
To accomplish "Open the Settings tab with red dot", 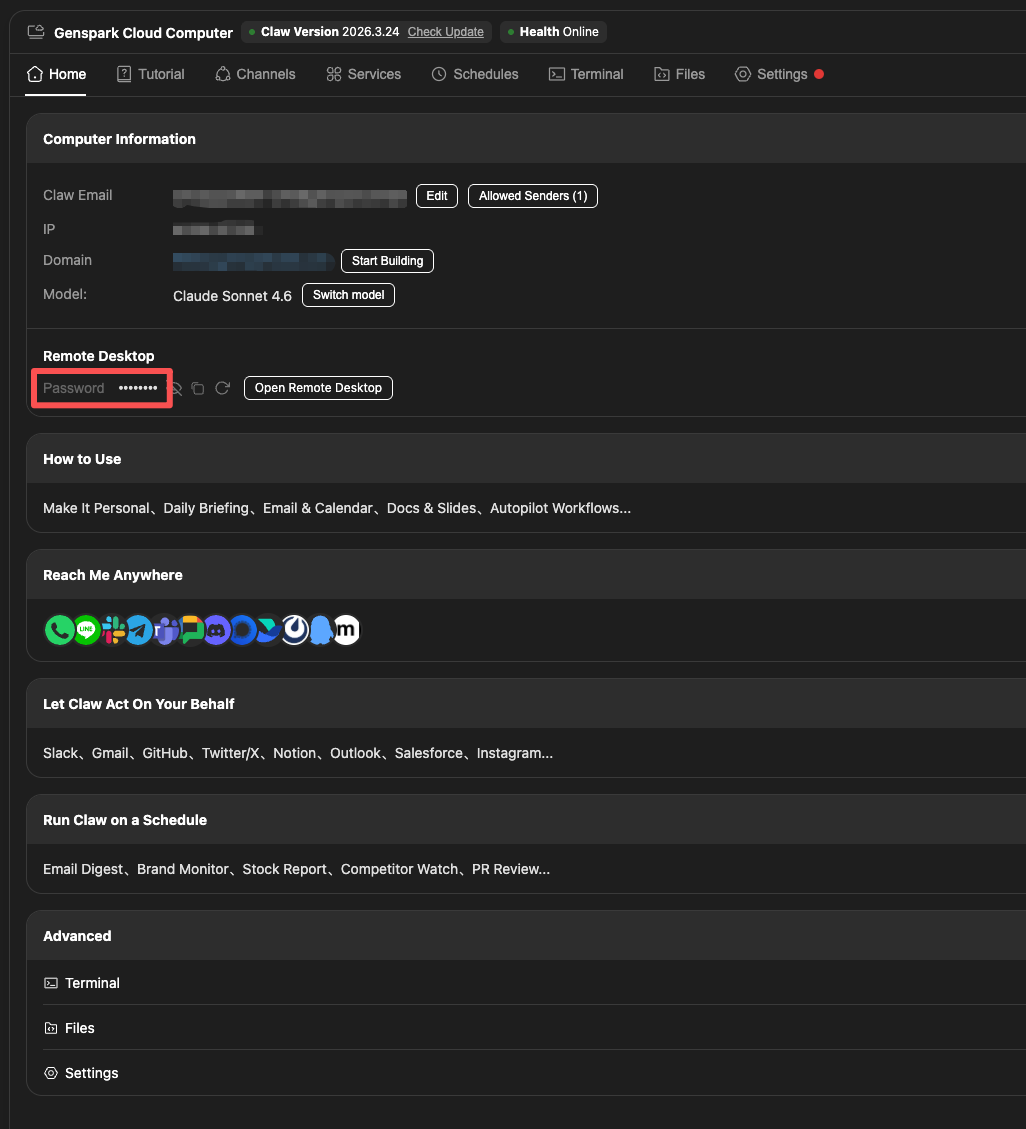I will (779, 74).
